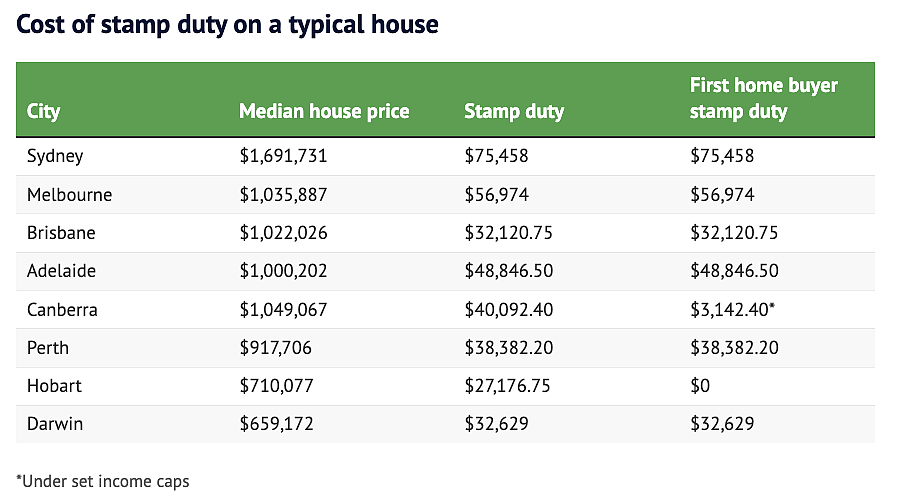Select the Hobart city cell
Viewport: 900px width, 494px height.
coord(54,386)
